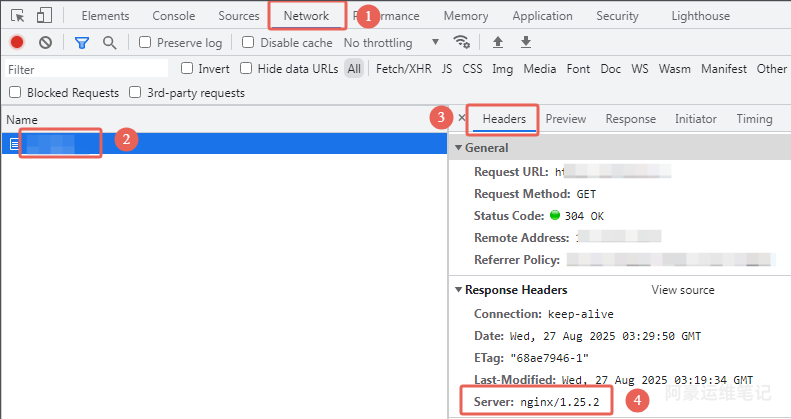The height and width of the screenshot is (419, 791).
Task: Filter requests by Fetch/XHR type
Action: pos(404,69)
